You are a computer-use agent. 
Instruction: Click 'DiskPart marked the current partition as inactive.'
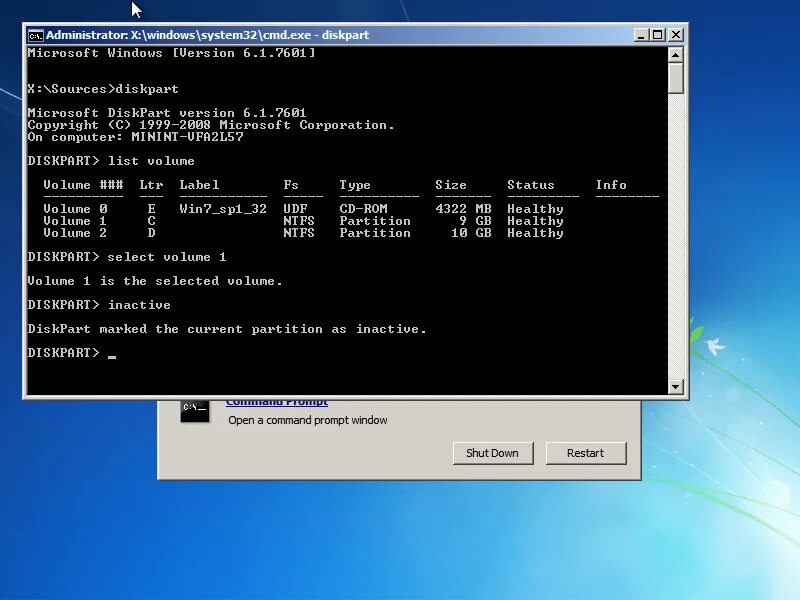[227, 329]
